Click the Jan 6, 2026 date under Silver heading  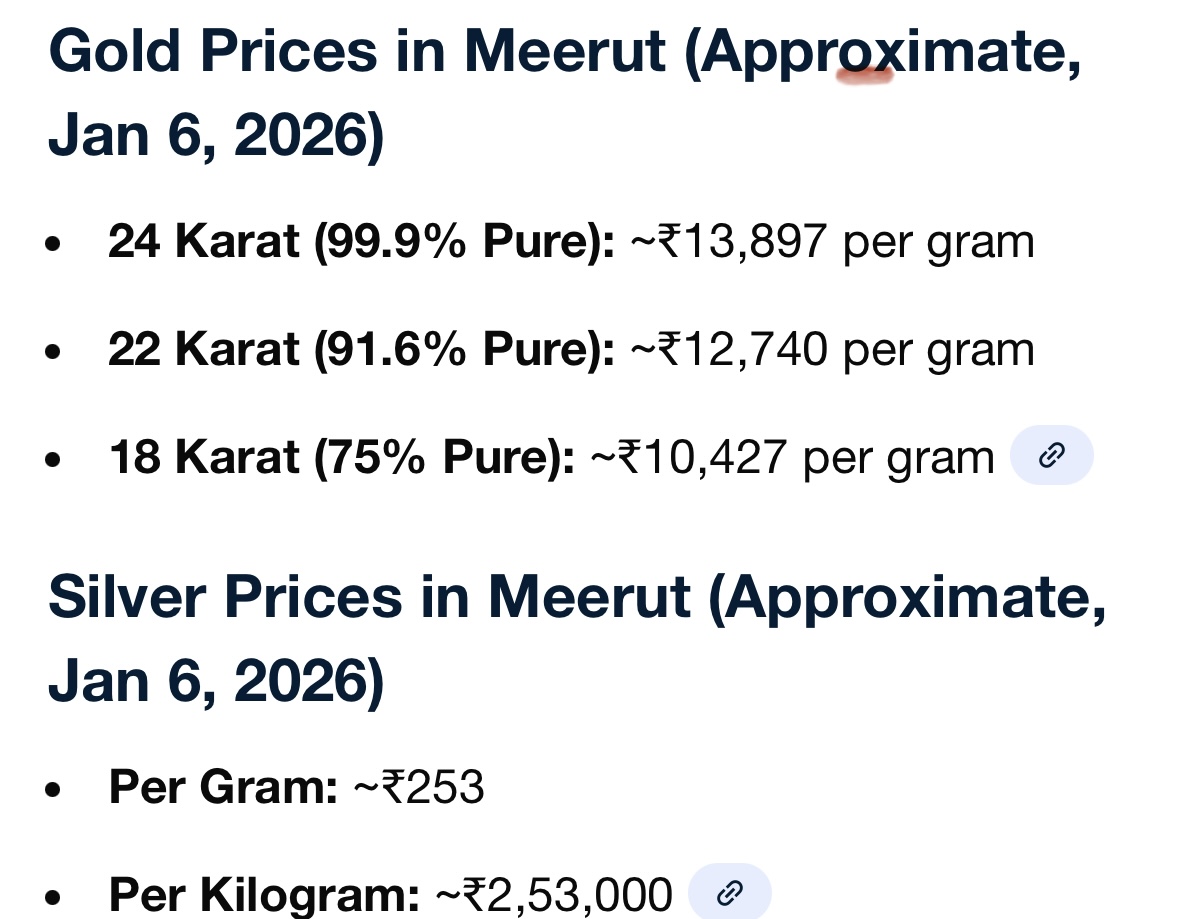tap(215, 684)
